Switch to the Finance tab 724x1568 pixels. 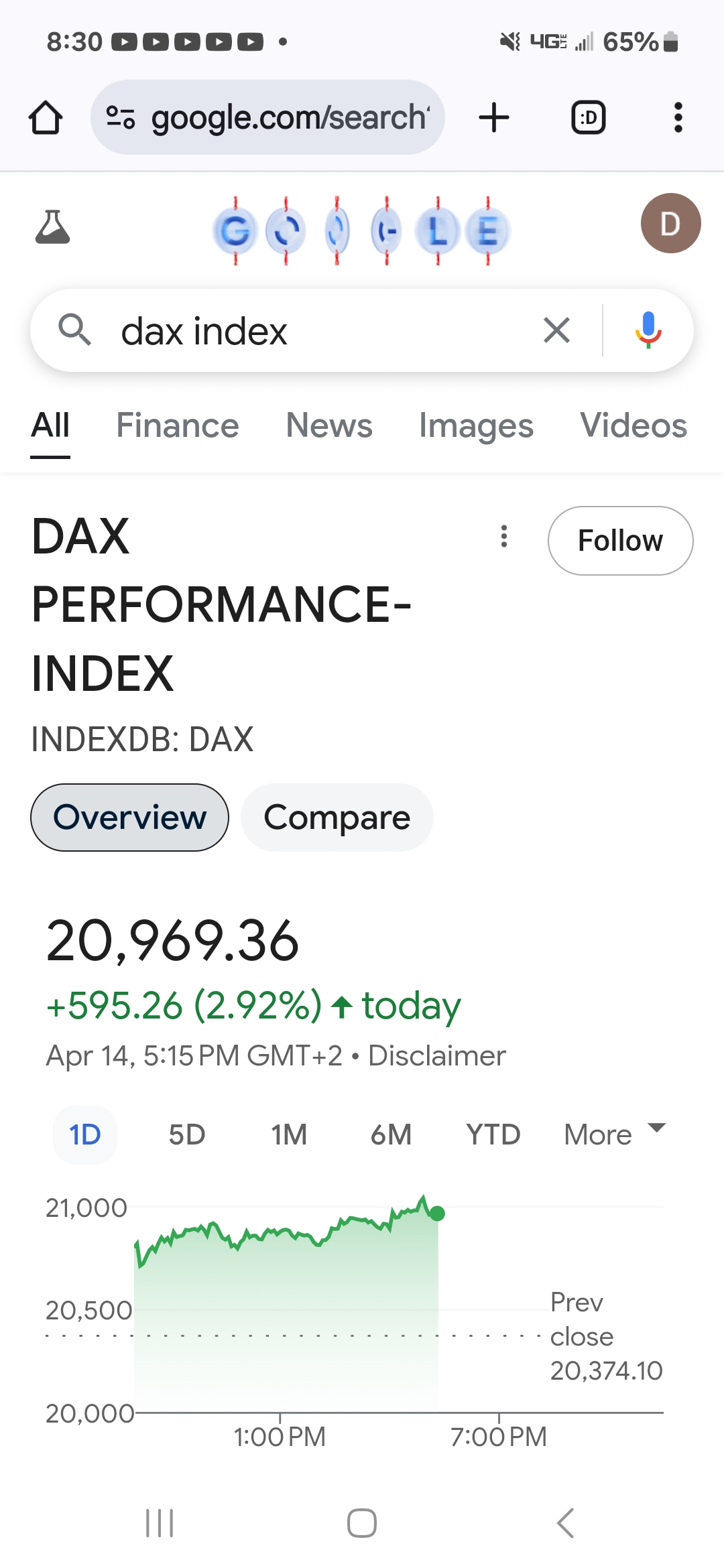(177, 426)
